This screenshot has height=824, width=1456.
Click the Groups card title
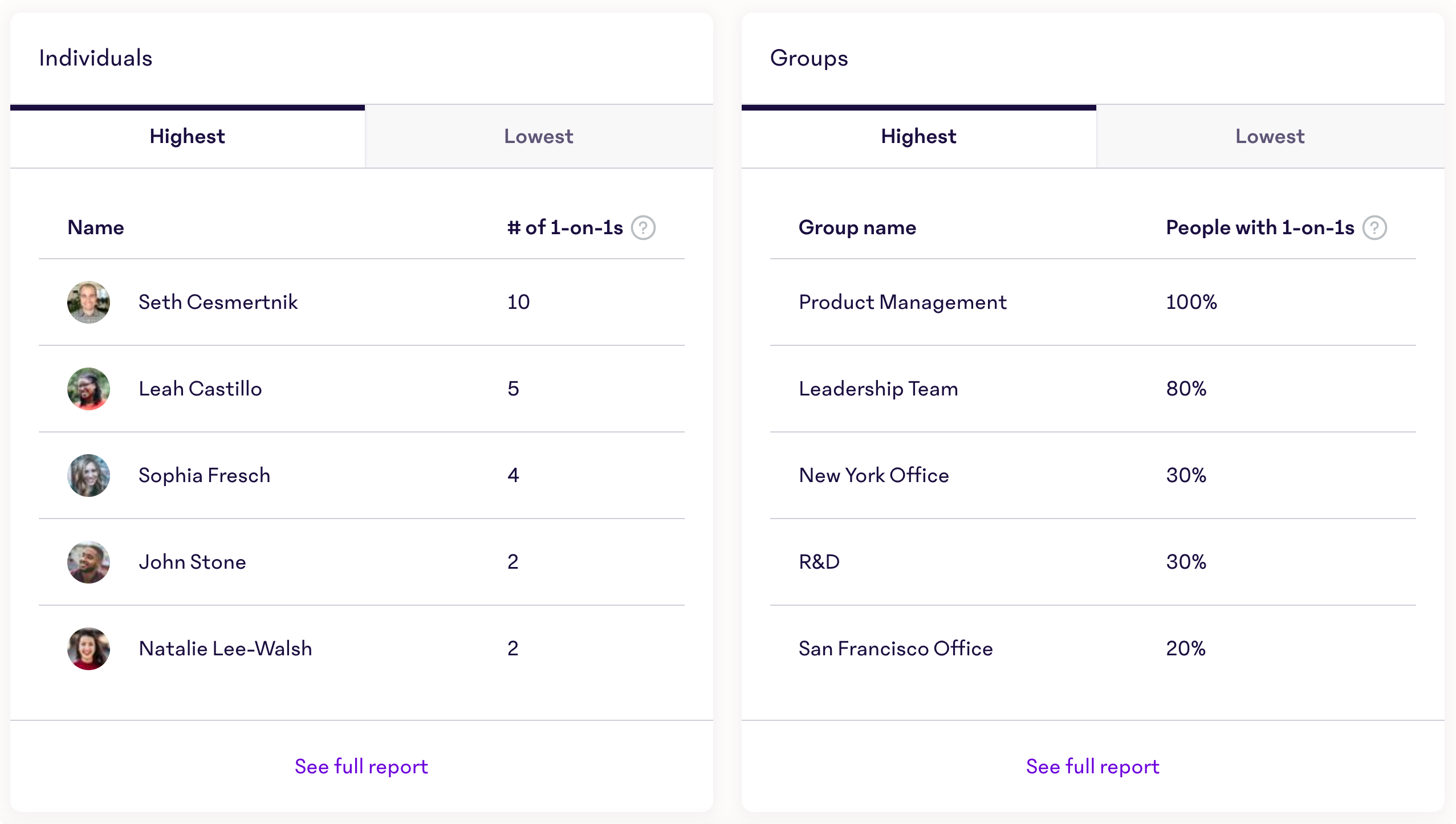click(809, 58)
